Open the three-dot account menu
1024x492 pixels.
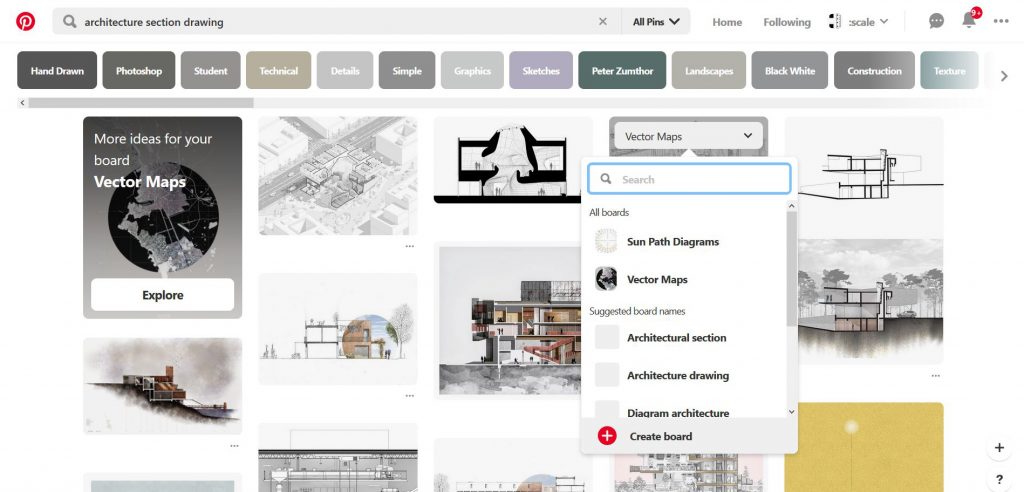[x=1001, y=22]
